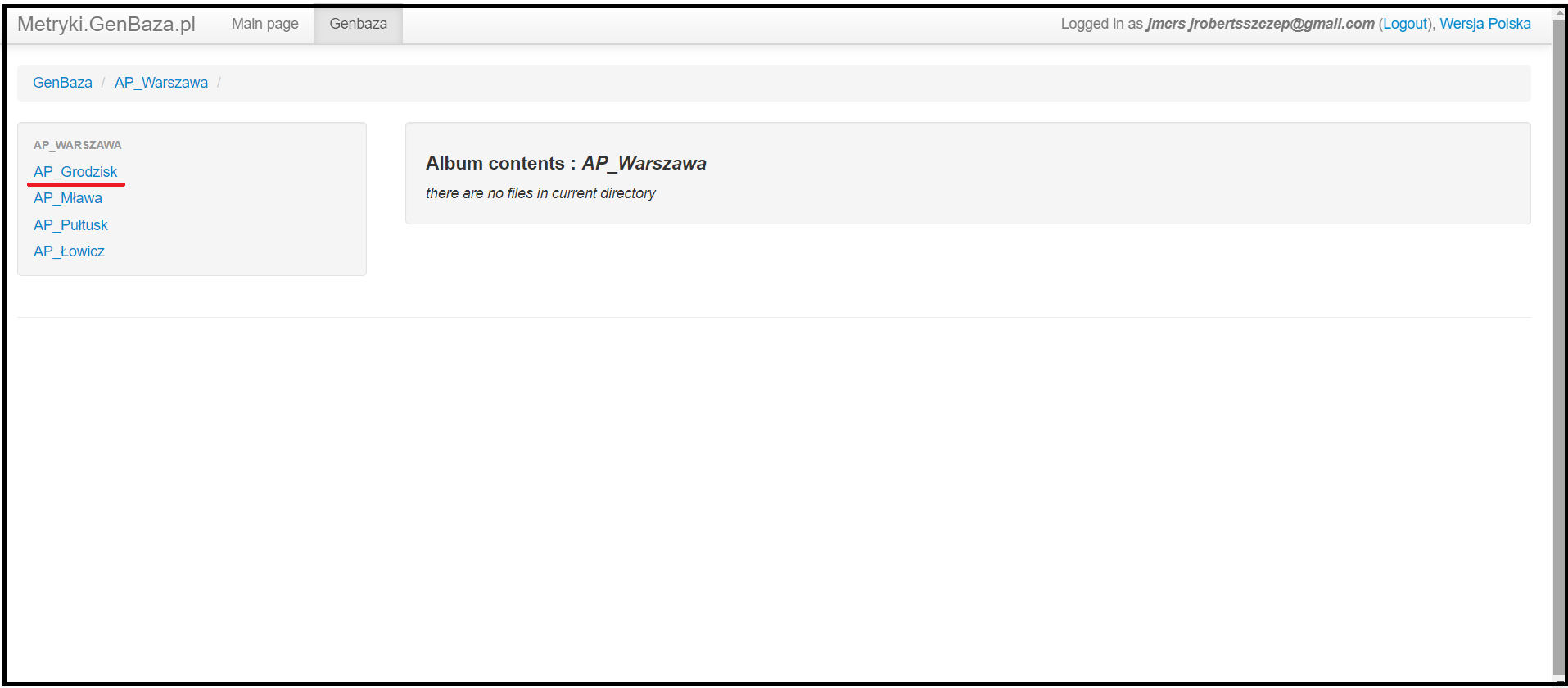The image size is (1568, 688).
Task: Click the trailing slash after AP_Warszawa breadcrumb
Action: 219,83
